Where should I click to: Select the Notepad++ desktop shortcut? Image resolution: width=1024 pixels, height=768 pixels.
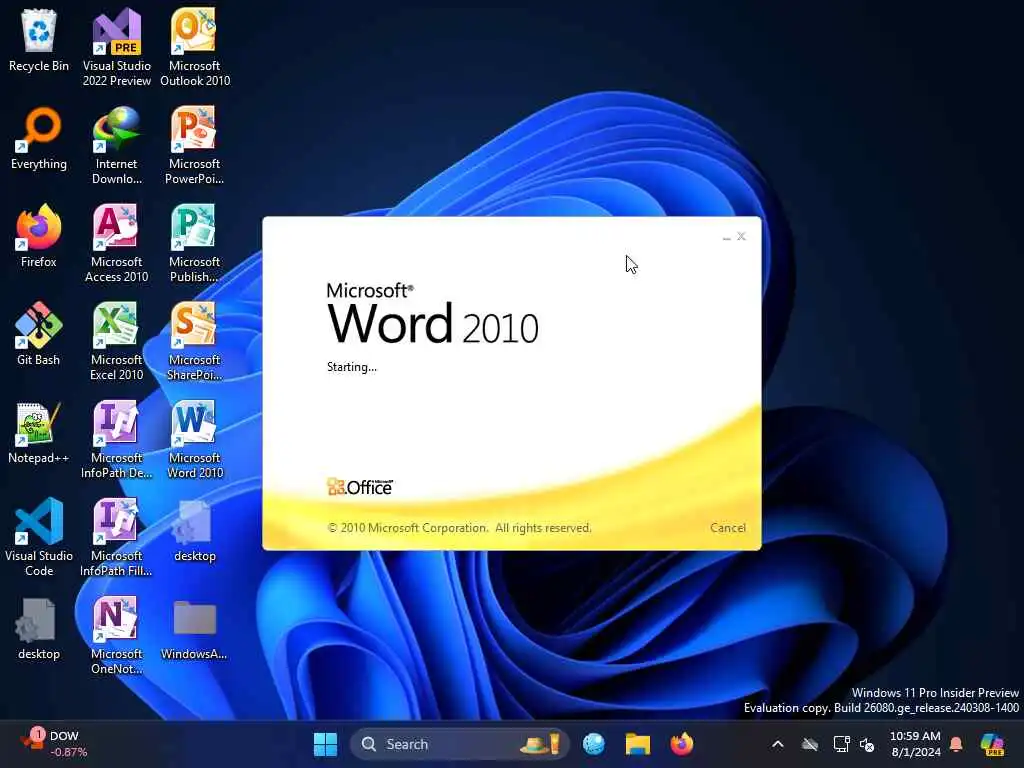pyautogui.click(x=39, y=432)
